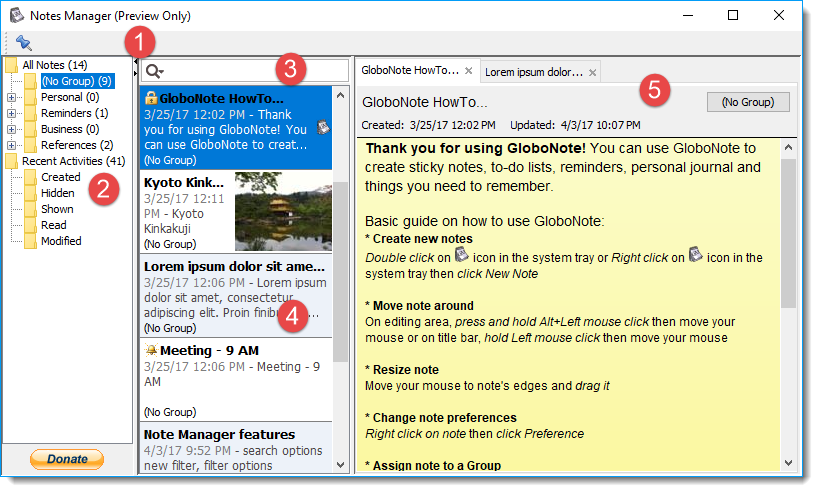Screen dimensions: 818x492
Task: Click the Updated: 4/3/17 10:07 PM text
Action: pos(575,125)
